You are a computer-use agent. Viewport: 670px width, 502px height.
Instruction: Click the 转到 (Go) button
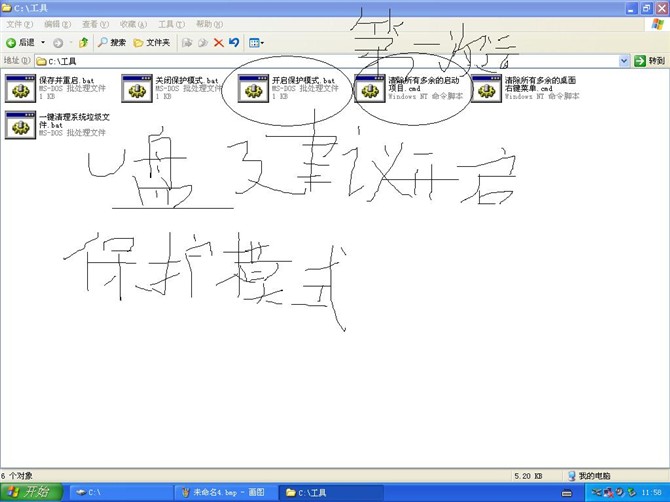[650, 61]
